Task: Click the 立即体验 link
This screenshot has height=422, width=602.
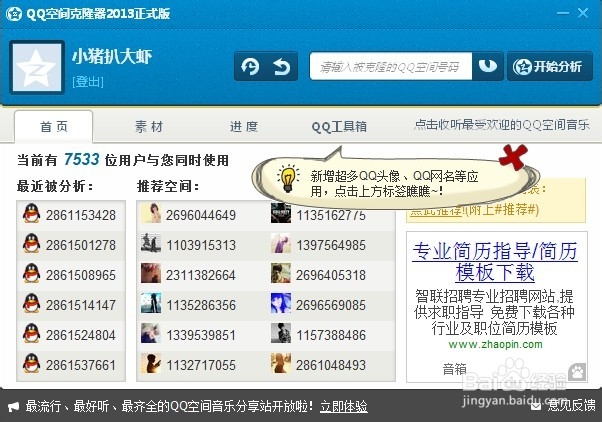Action: point(344,406)
